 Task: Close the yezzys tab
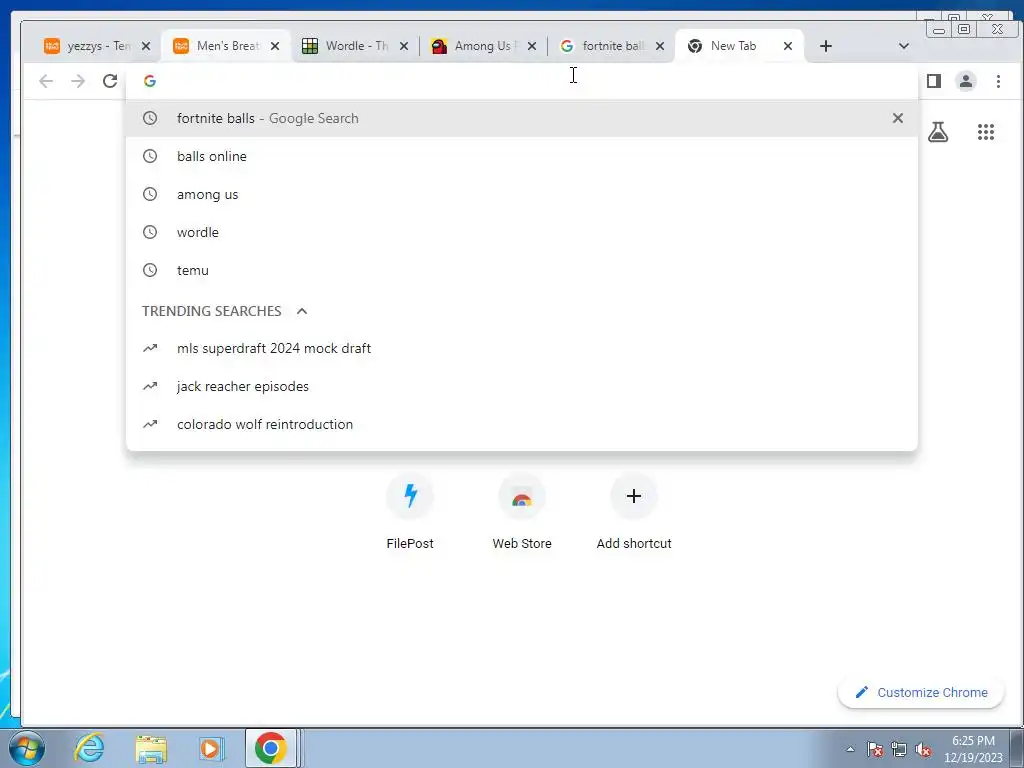coord(146,46)
